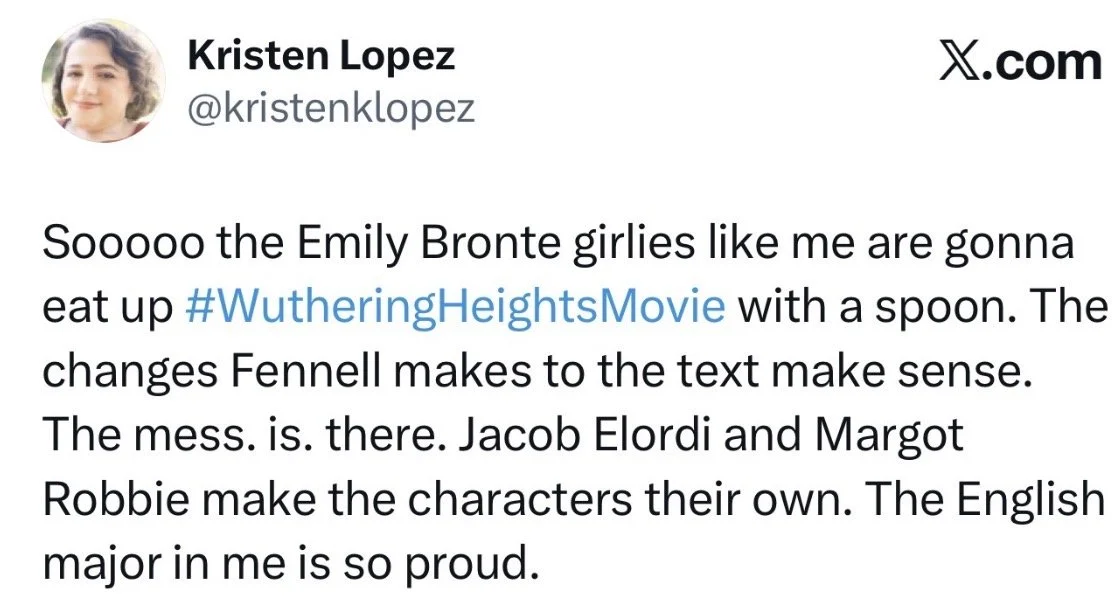
Task: Click the X.com logo
Action: click(1020, 64)
